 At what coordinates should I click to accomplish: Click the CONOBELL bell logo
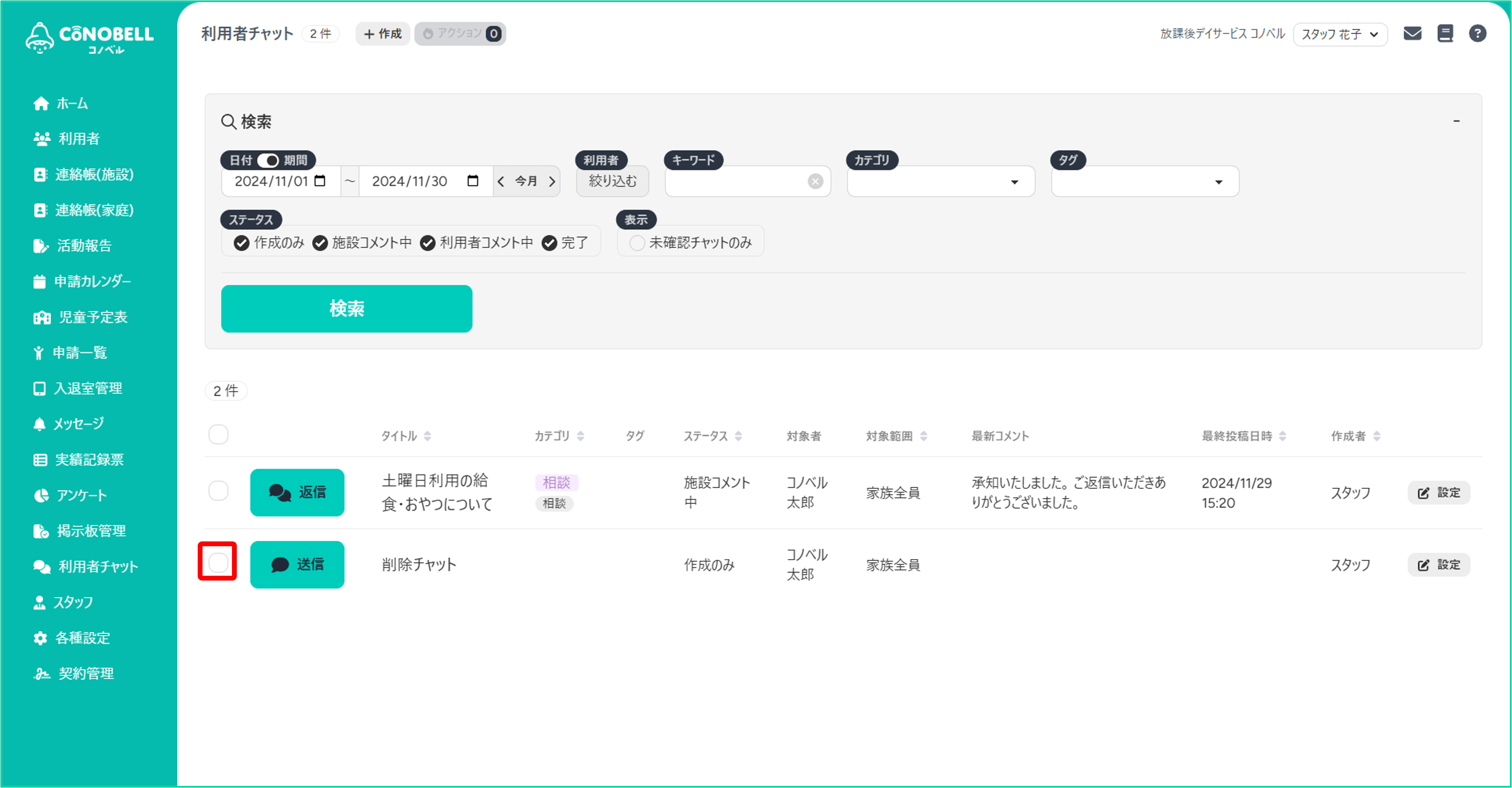pos(89,38)
